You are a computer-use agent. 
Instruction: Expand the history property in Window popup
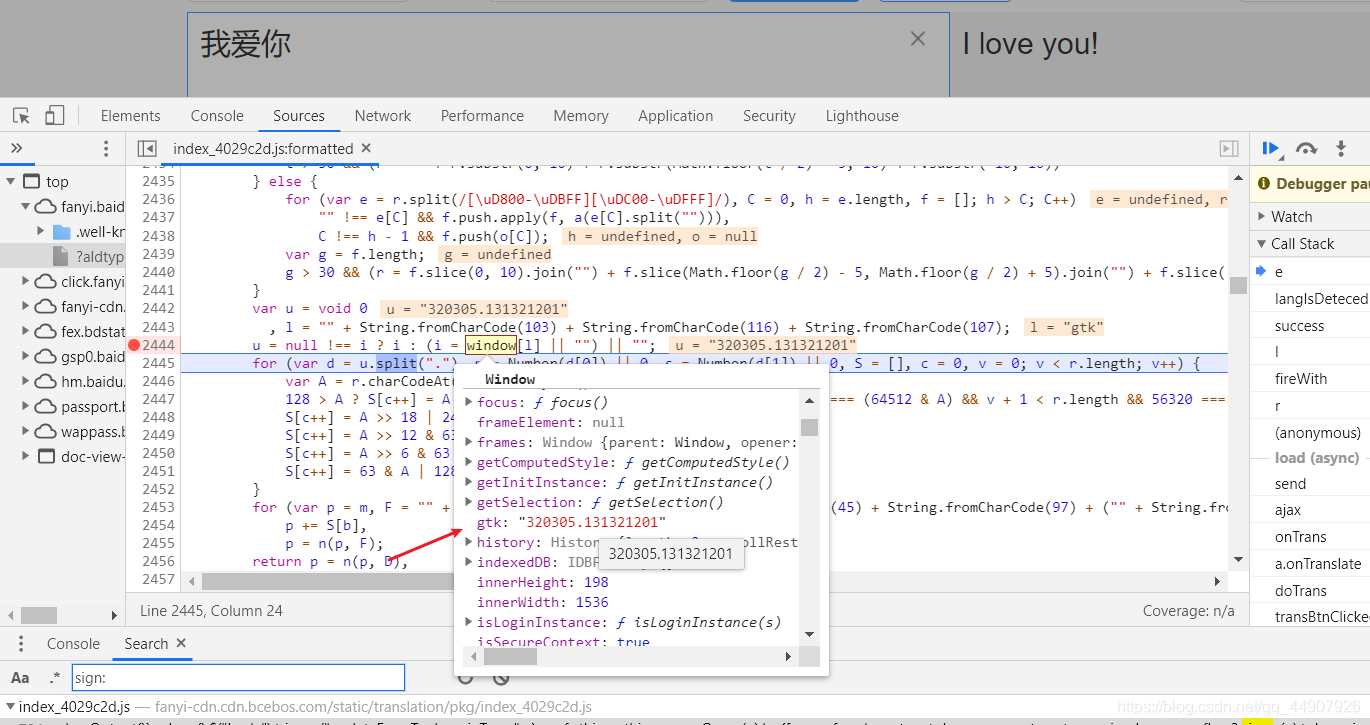(x=470, y=542)
